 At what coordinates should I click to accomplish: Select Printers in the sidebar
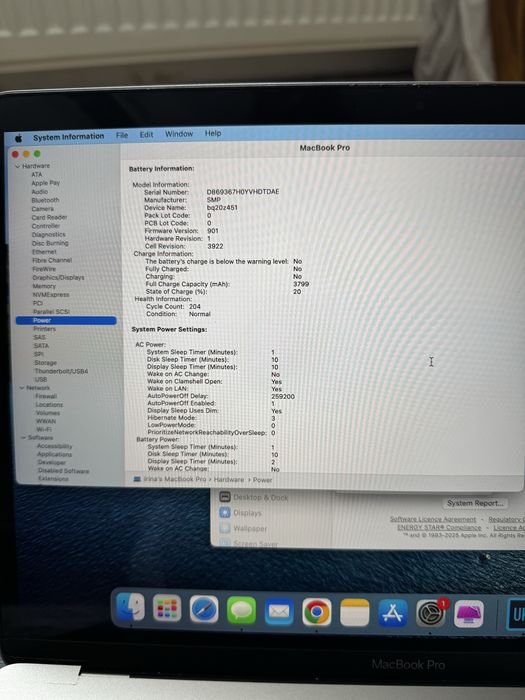(45, 329)
